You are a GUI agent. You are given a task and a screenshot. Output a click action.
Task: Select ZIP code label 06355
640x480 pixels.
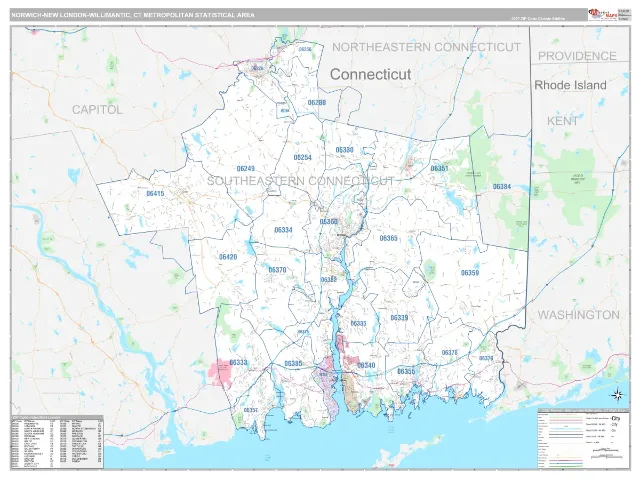(406, 371)
